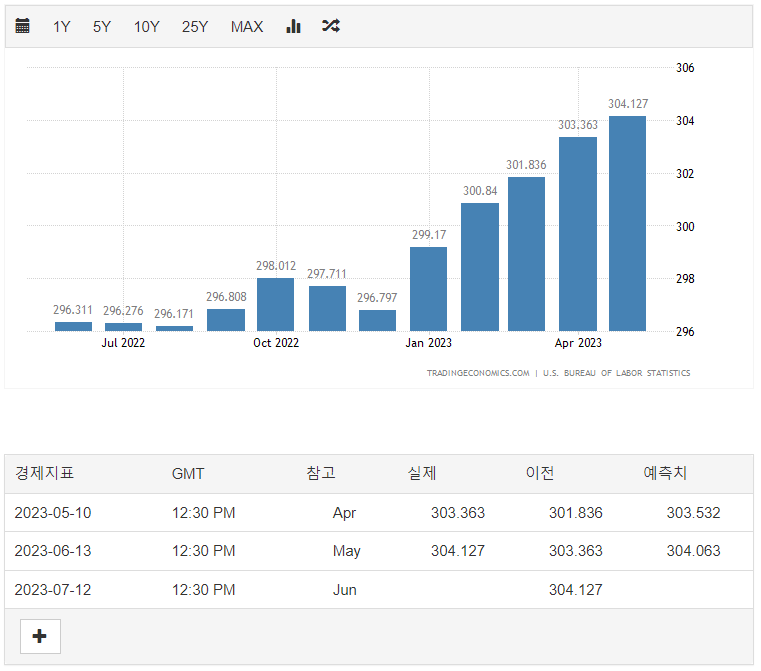
Task: Click the 296.311 bar in the chart
Action: point(73,327)
